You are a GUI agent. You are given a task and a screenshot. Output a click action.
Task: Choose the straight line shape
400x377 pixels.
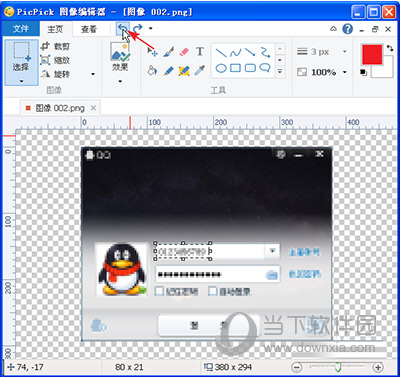[221, 53]
